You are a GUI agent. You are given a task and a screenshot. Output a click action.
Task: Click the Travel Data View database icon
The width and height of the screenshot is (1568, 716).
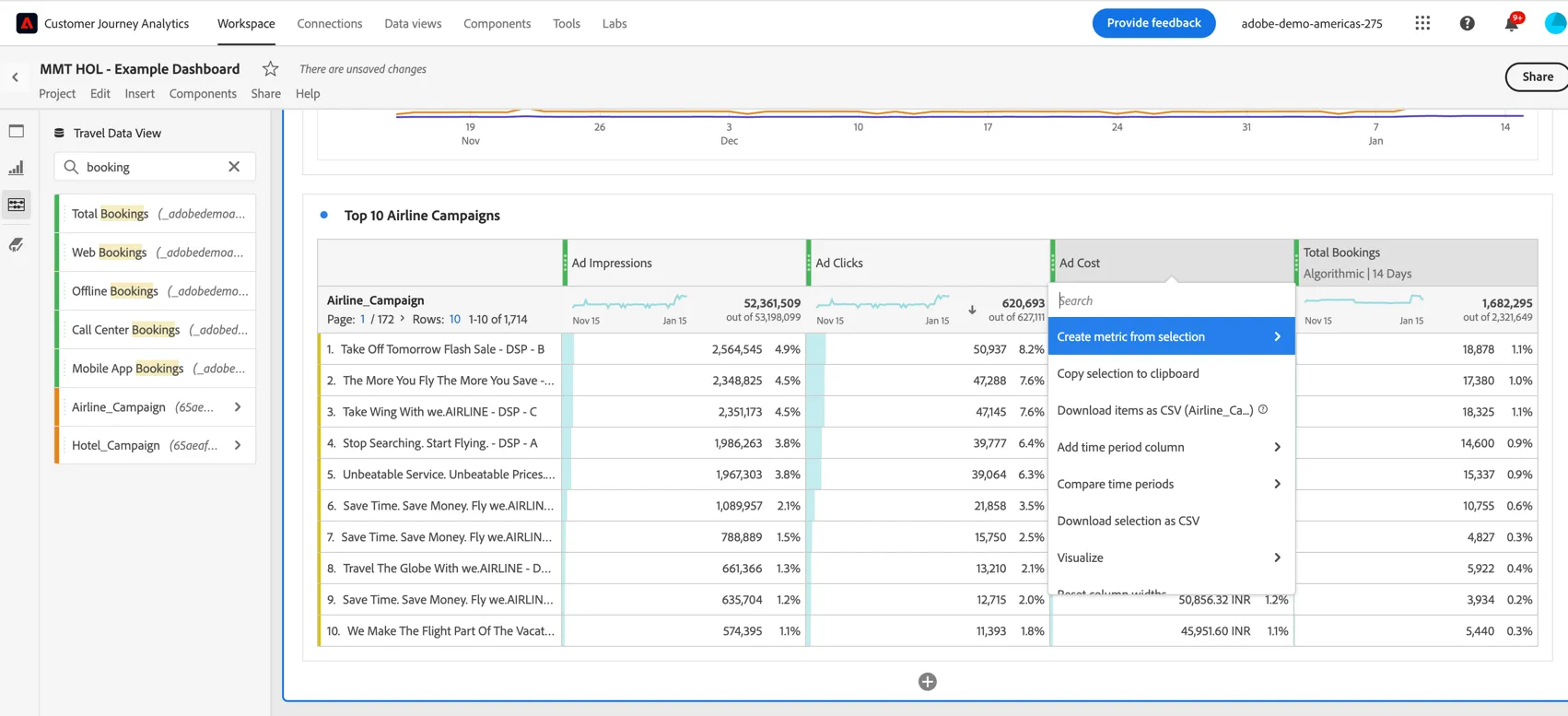point(59,133)
